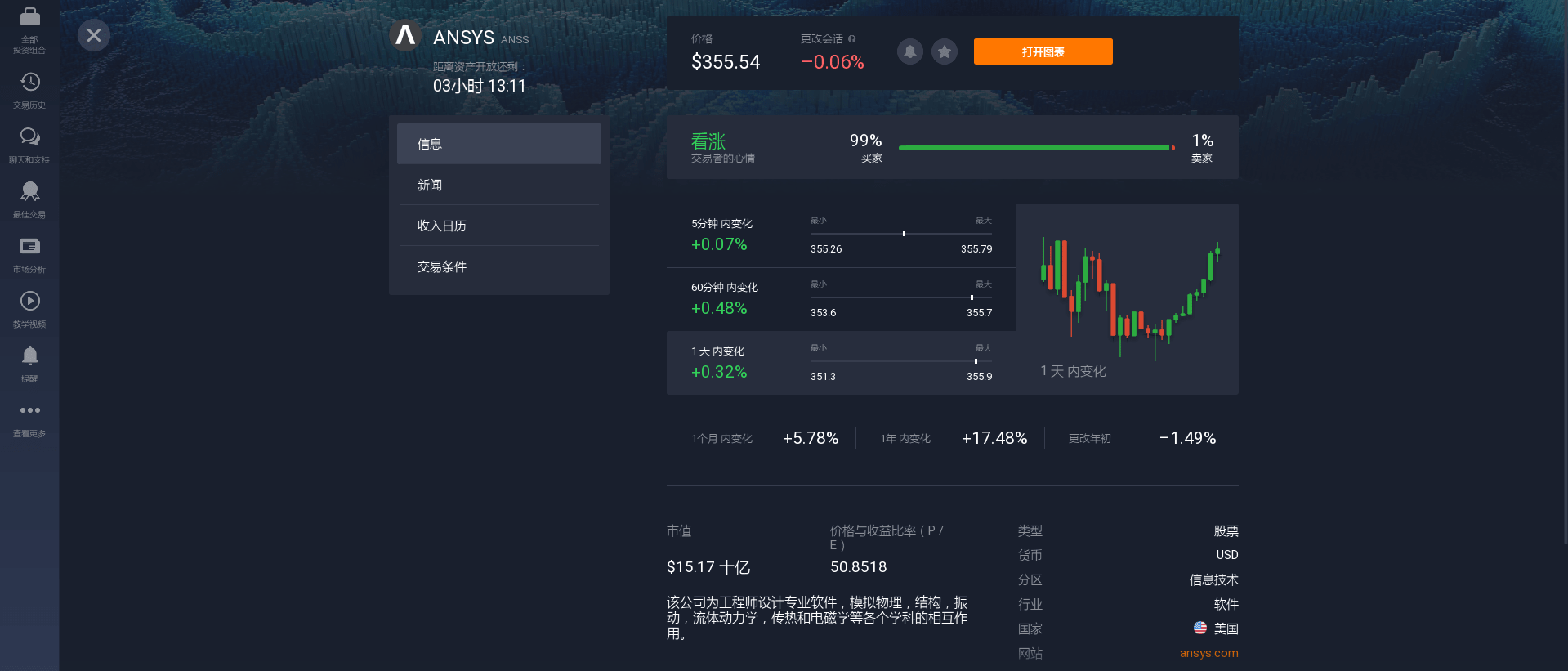Click the 5-minute min-max range slider
1568x671 pixels.
901,234
